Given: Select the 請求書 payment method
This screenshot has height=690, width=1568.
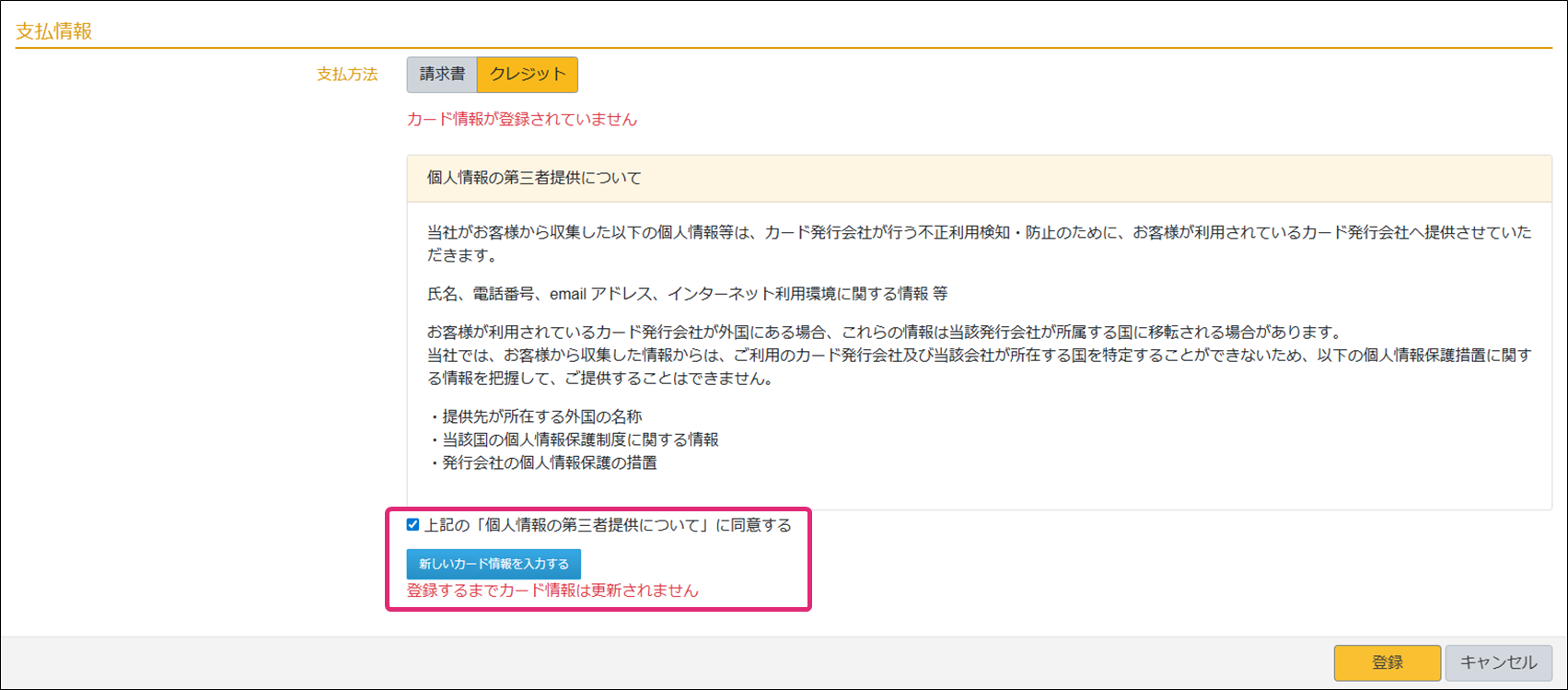Looking at the screenshot, I should (x=442, y=75).
